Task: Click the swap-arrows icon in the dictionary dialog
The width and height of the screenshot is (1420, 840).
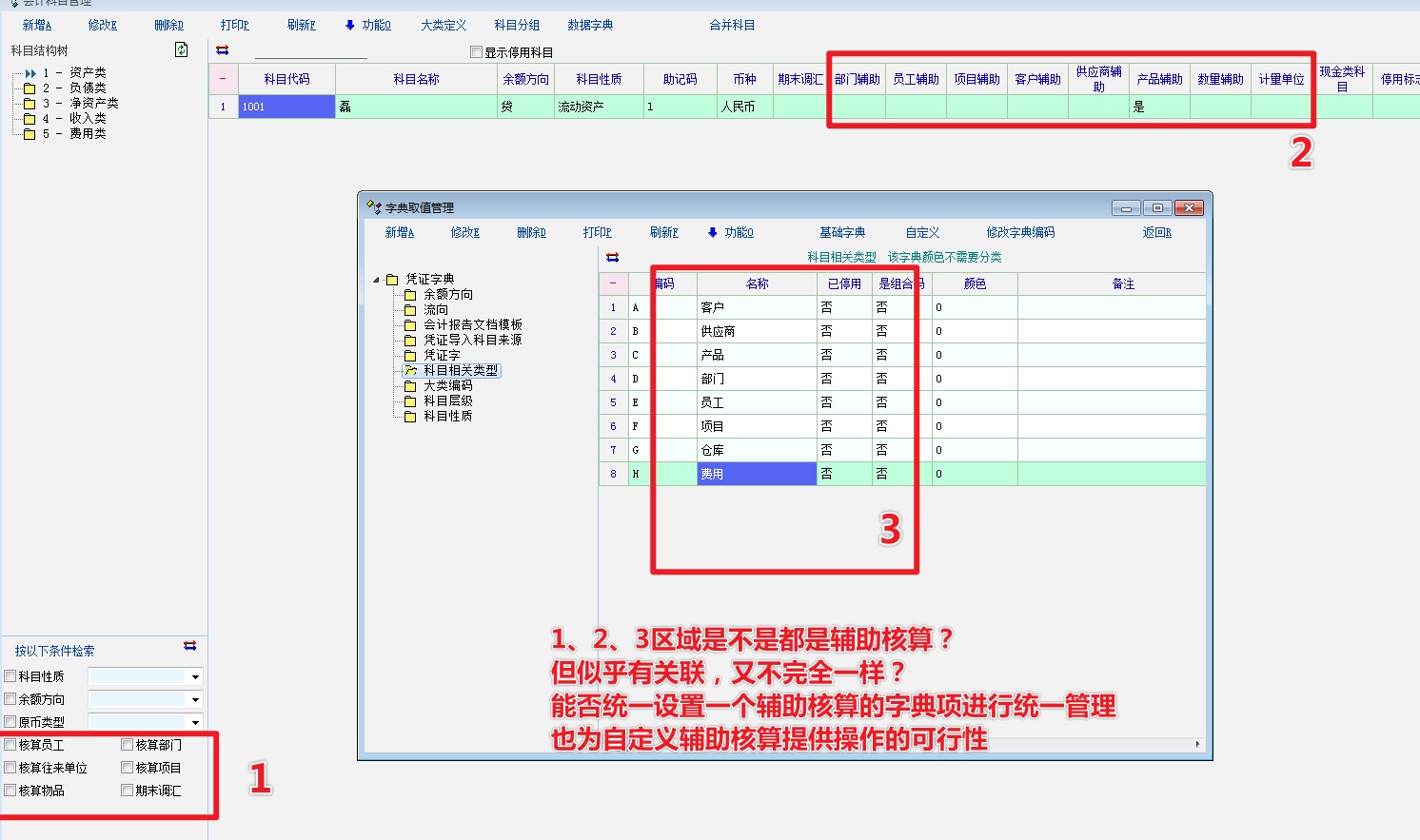Action: coord(612,257)
